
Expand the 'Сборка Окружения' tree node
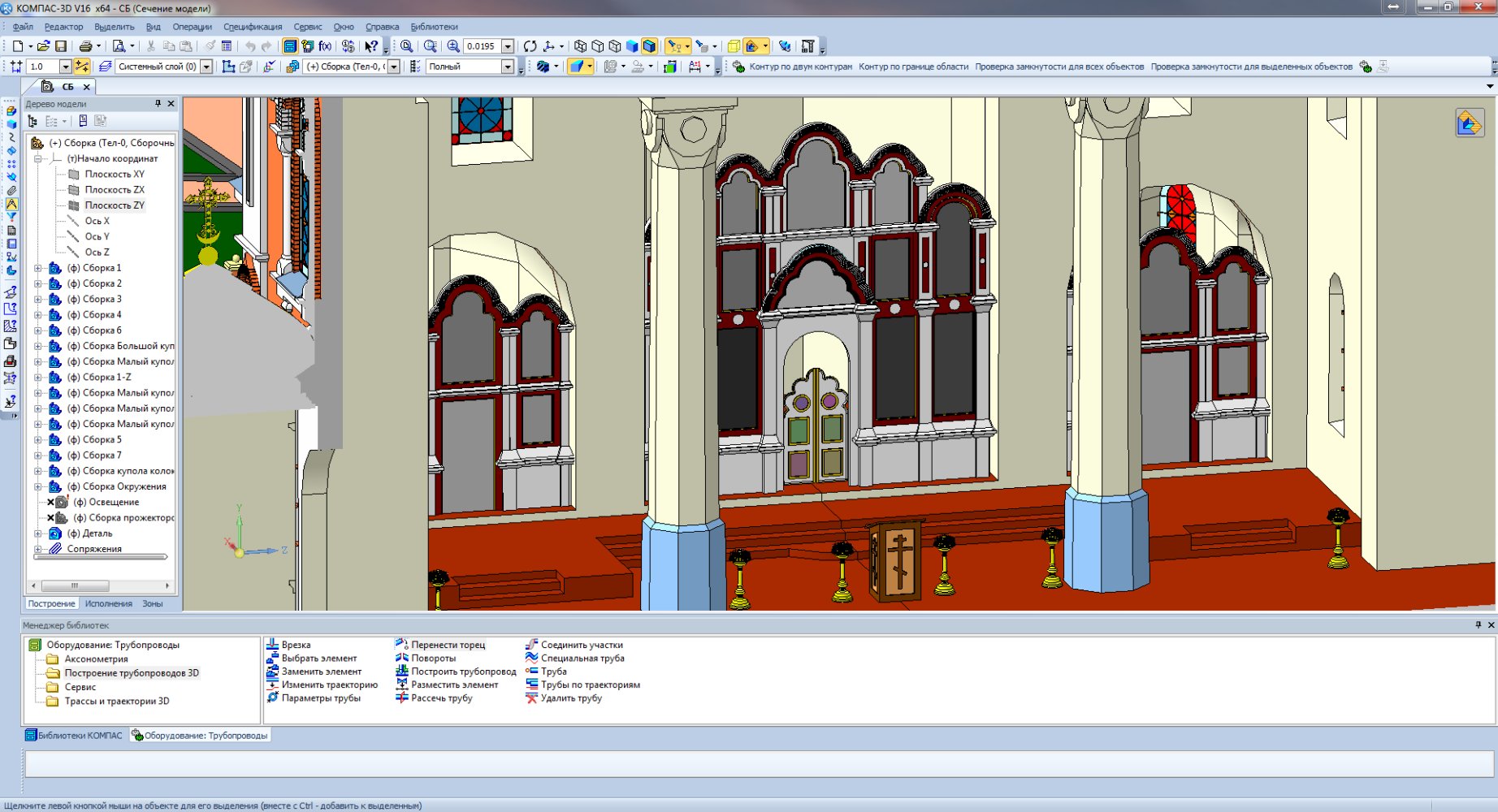pos(37,486)
